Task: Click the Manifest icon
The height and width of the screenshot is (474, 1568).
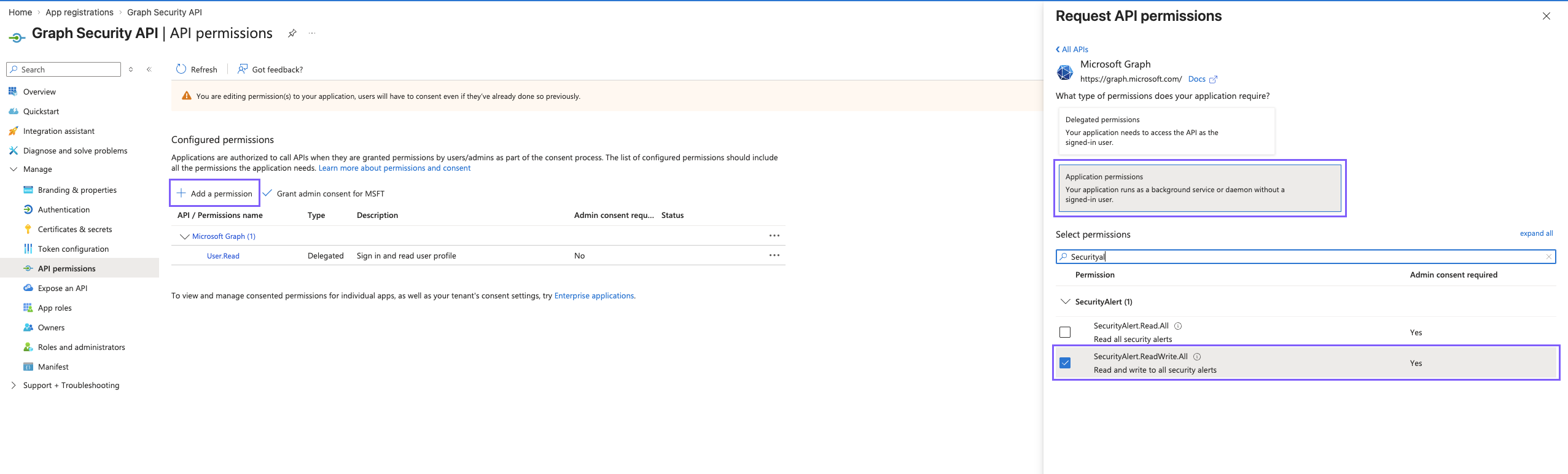Action: coord(28,367)
